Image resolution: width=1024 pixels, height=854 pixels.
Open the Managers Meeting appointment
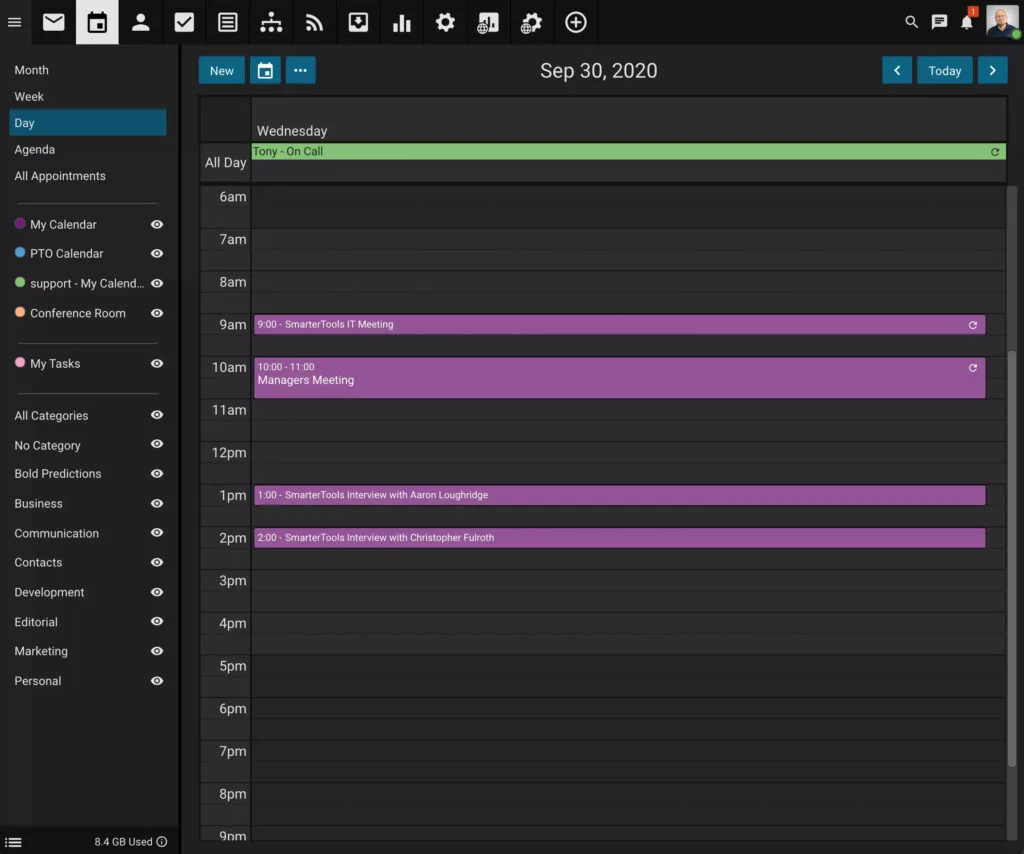[618, 378]
